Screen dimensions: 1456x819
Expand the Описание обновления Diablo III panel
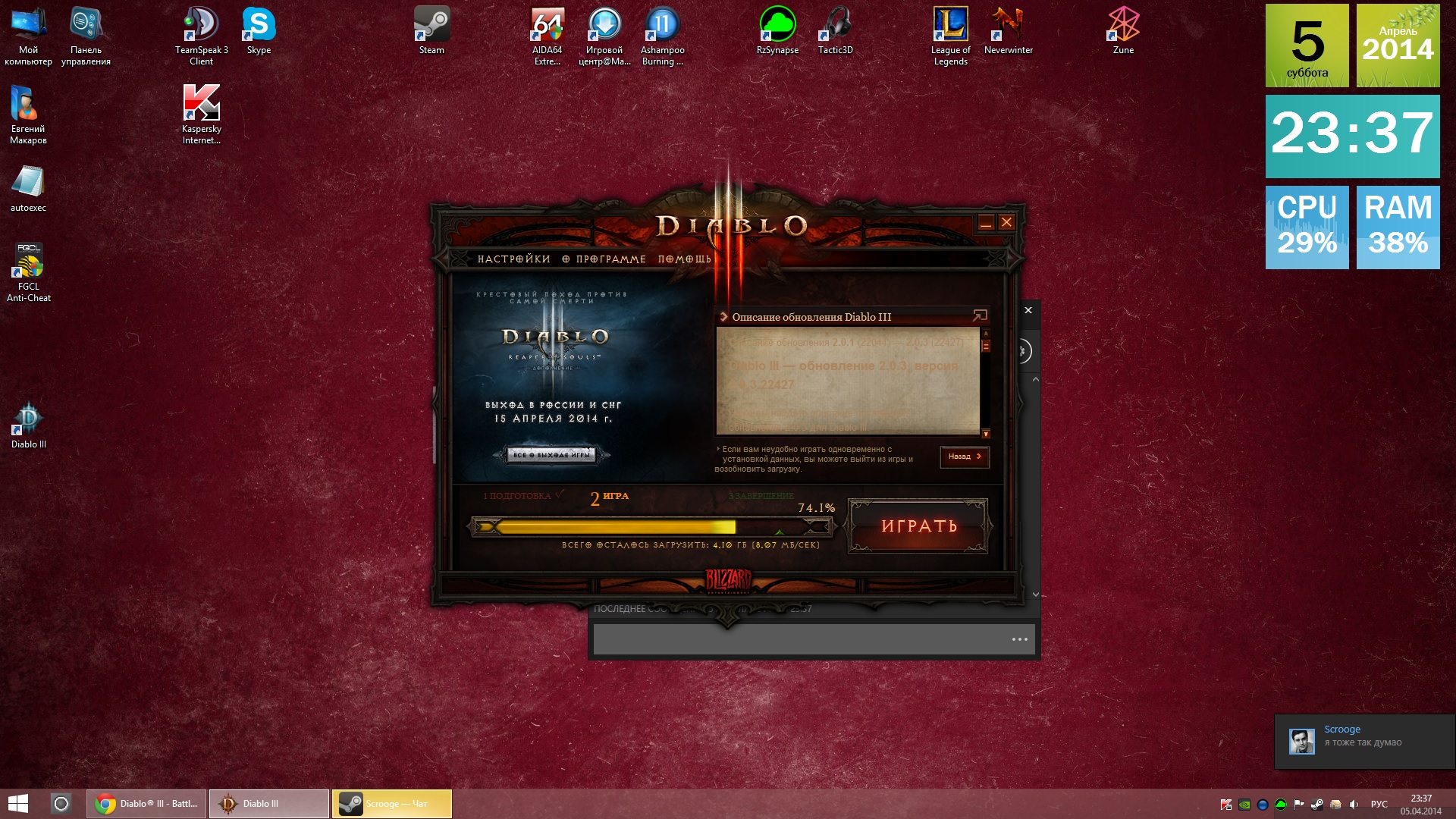980,315
